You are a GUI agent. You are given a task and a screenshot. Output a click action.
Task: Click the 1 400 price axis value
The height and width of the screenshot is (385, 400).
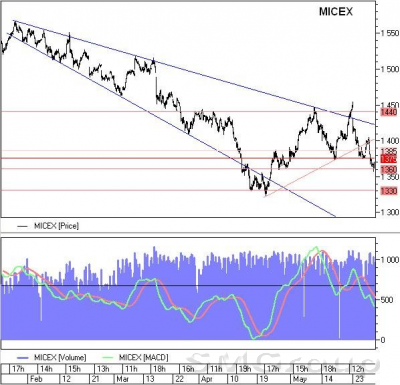(x=390, y=140)
